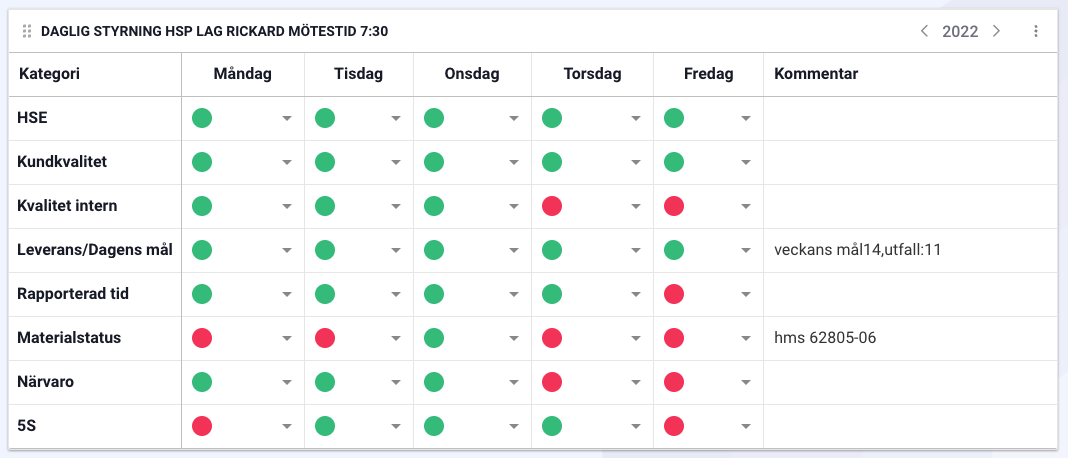Click the 2022 year label

(960, 32)
